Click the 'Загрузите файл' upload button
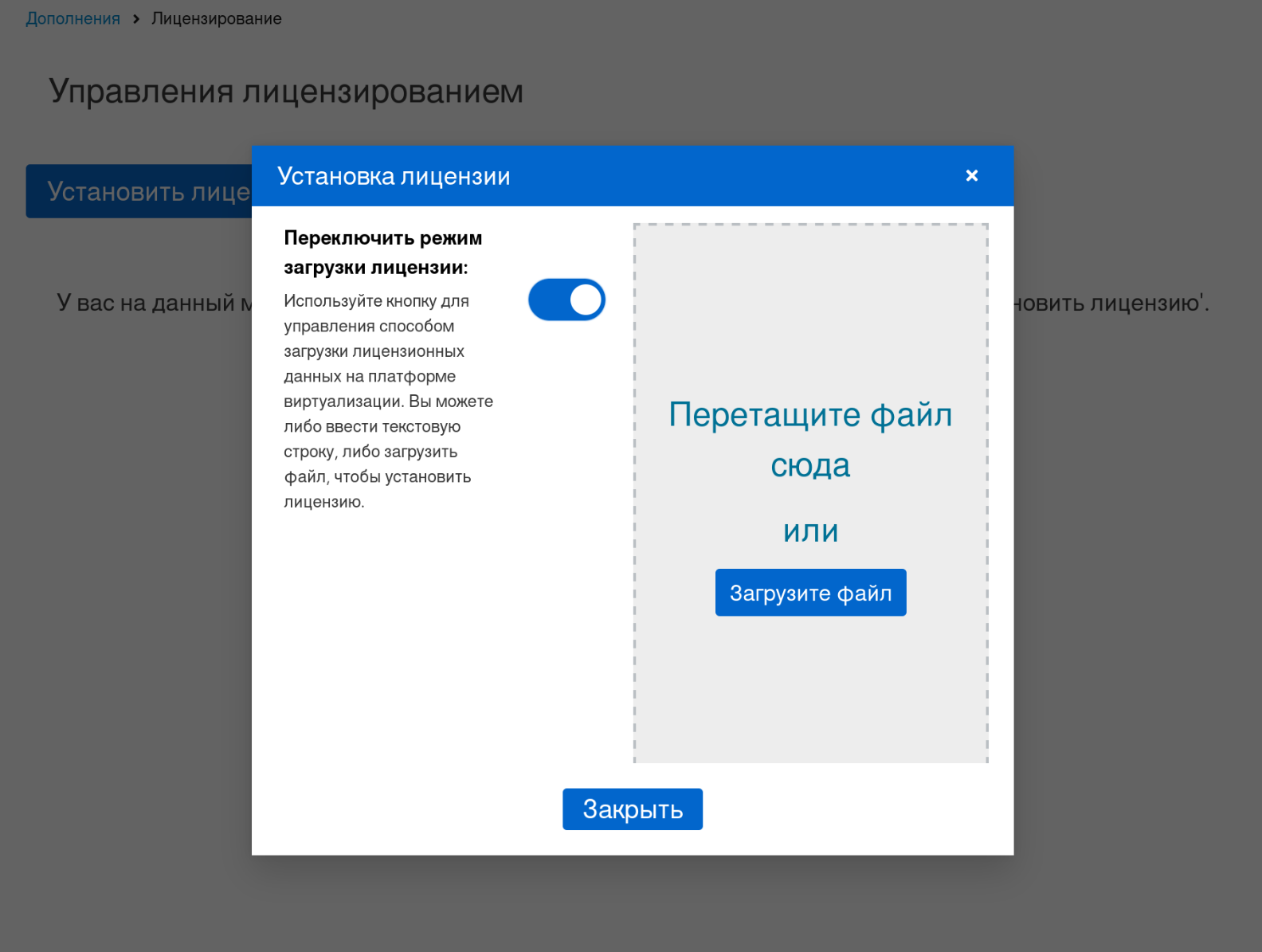1262x952 pixels. [x=810, y=593]
